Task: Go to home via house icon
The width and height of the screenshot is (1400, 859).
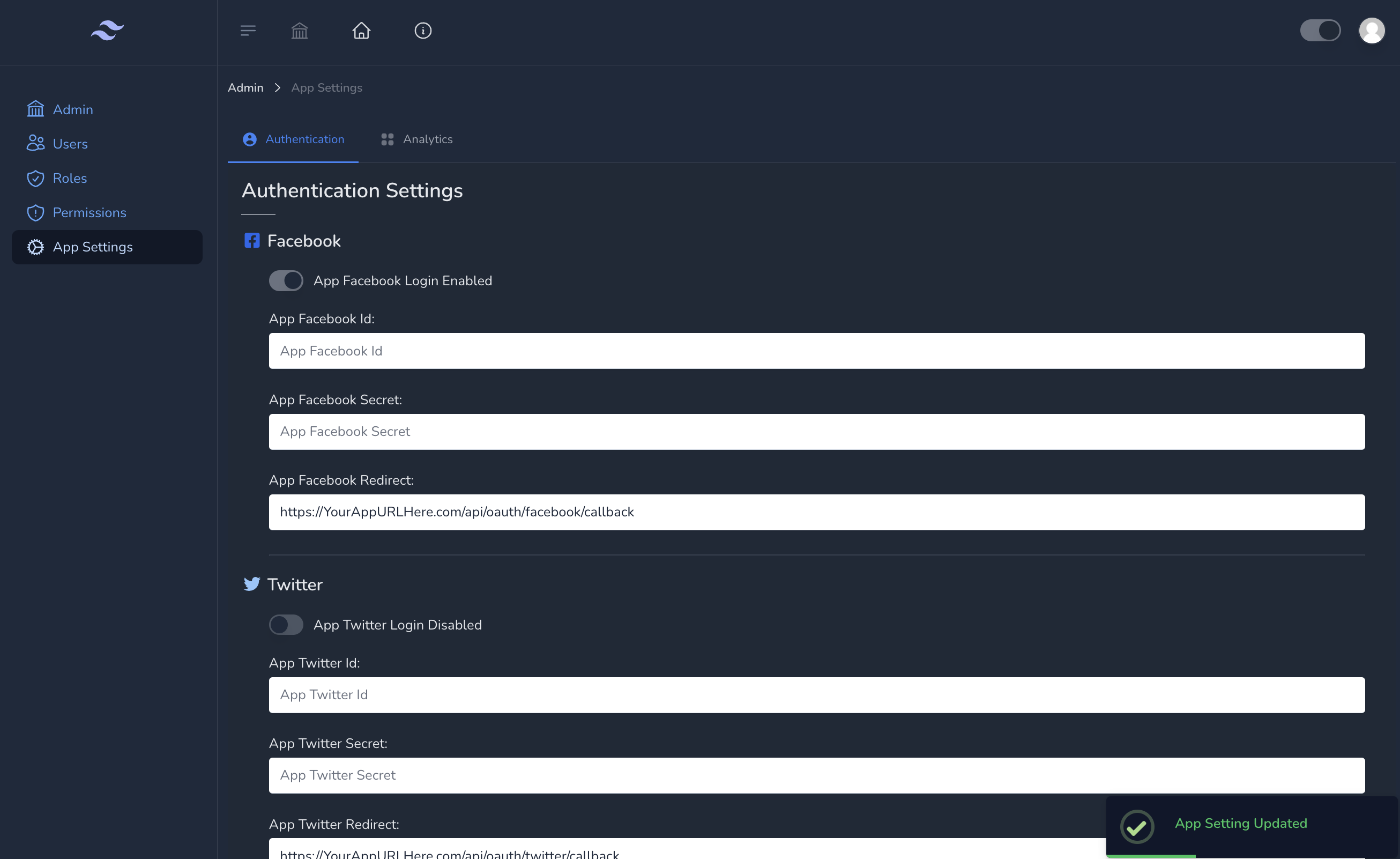Action: click(x=361, y=31)
